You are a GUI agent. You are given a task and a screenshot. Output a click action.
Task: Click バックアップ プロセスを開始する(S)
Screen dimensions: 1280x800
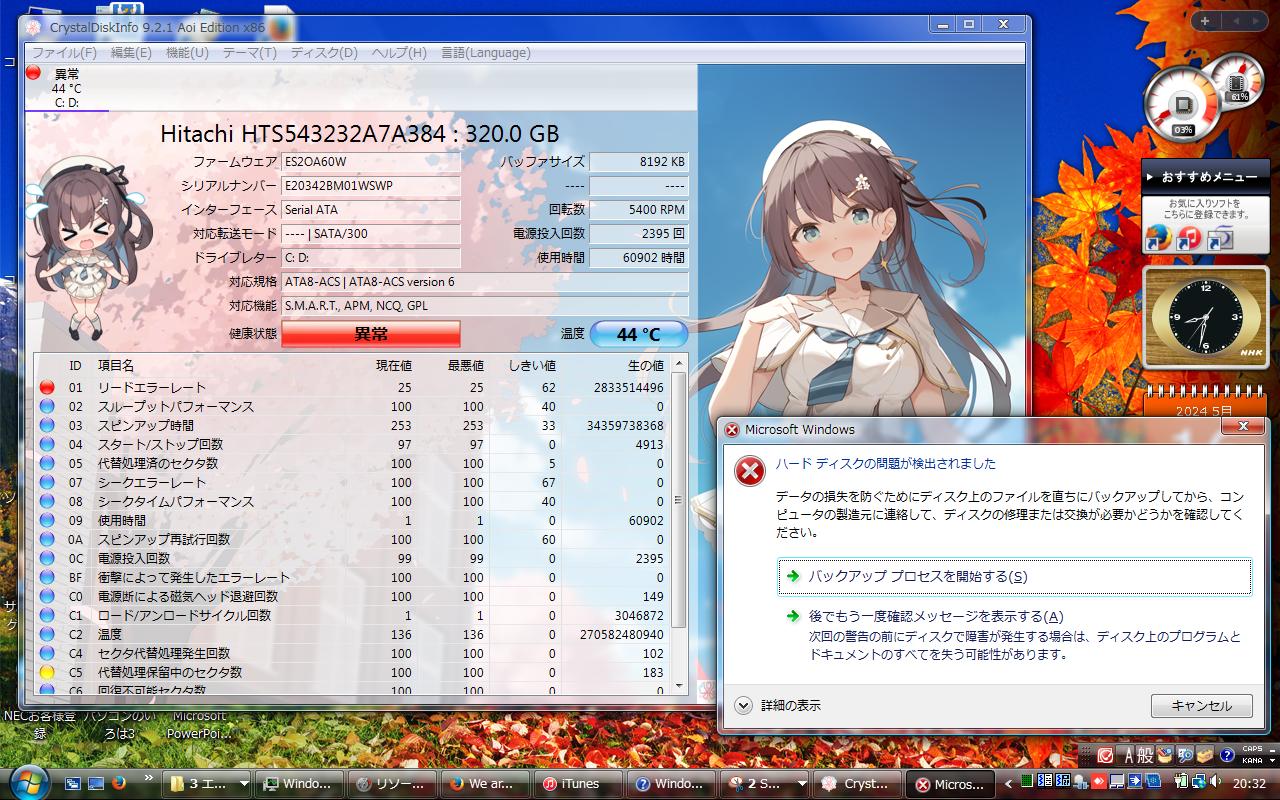click(x=1014, y=576)
